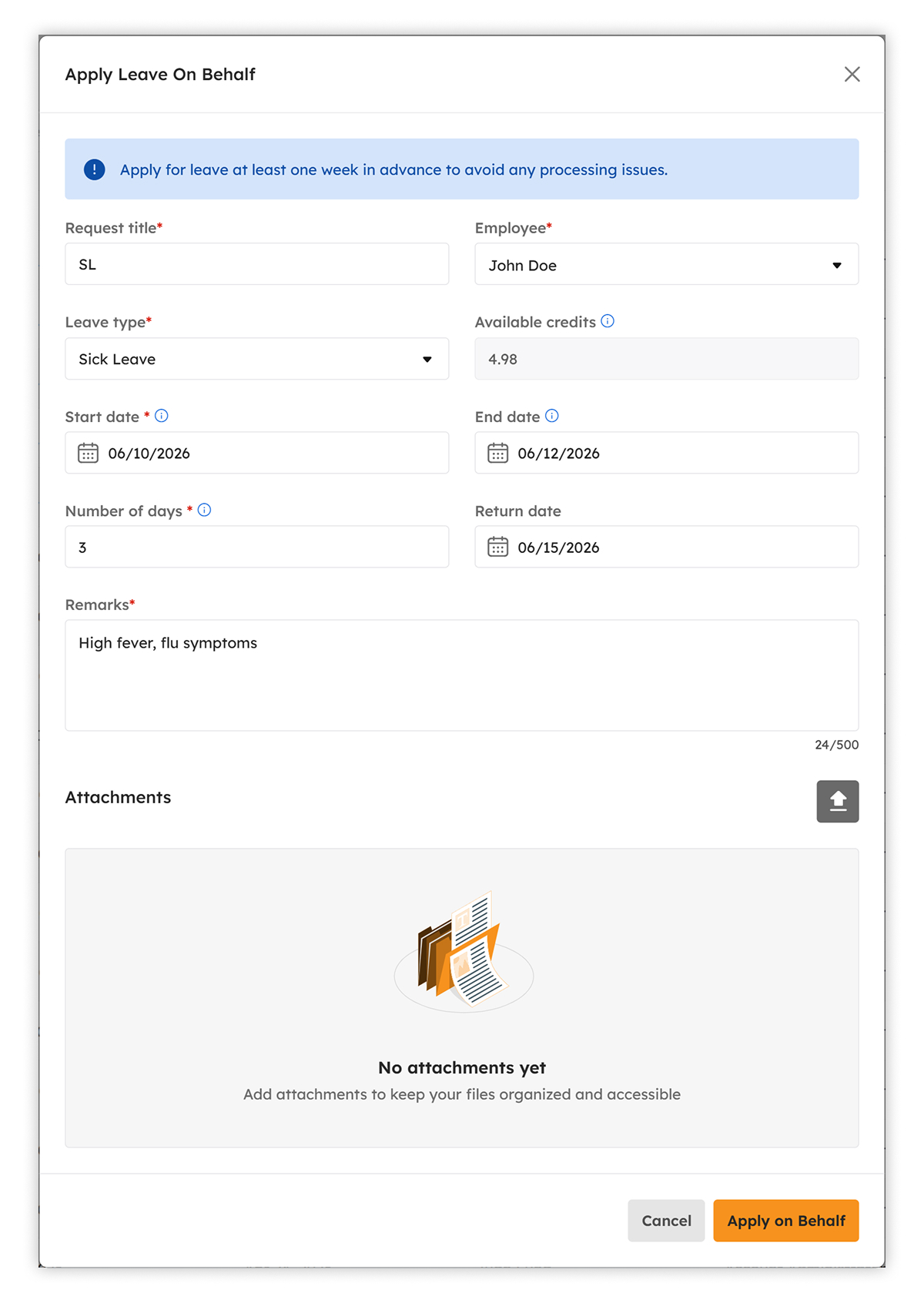Expand the Leave type dropdown arrow
This screenshot has height=1303, width=924.
(x=427, y=360)
